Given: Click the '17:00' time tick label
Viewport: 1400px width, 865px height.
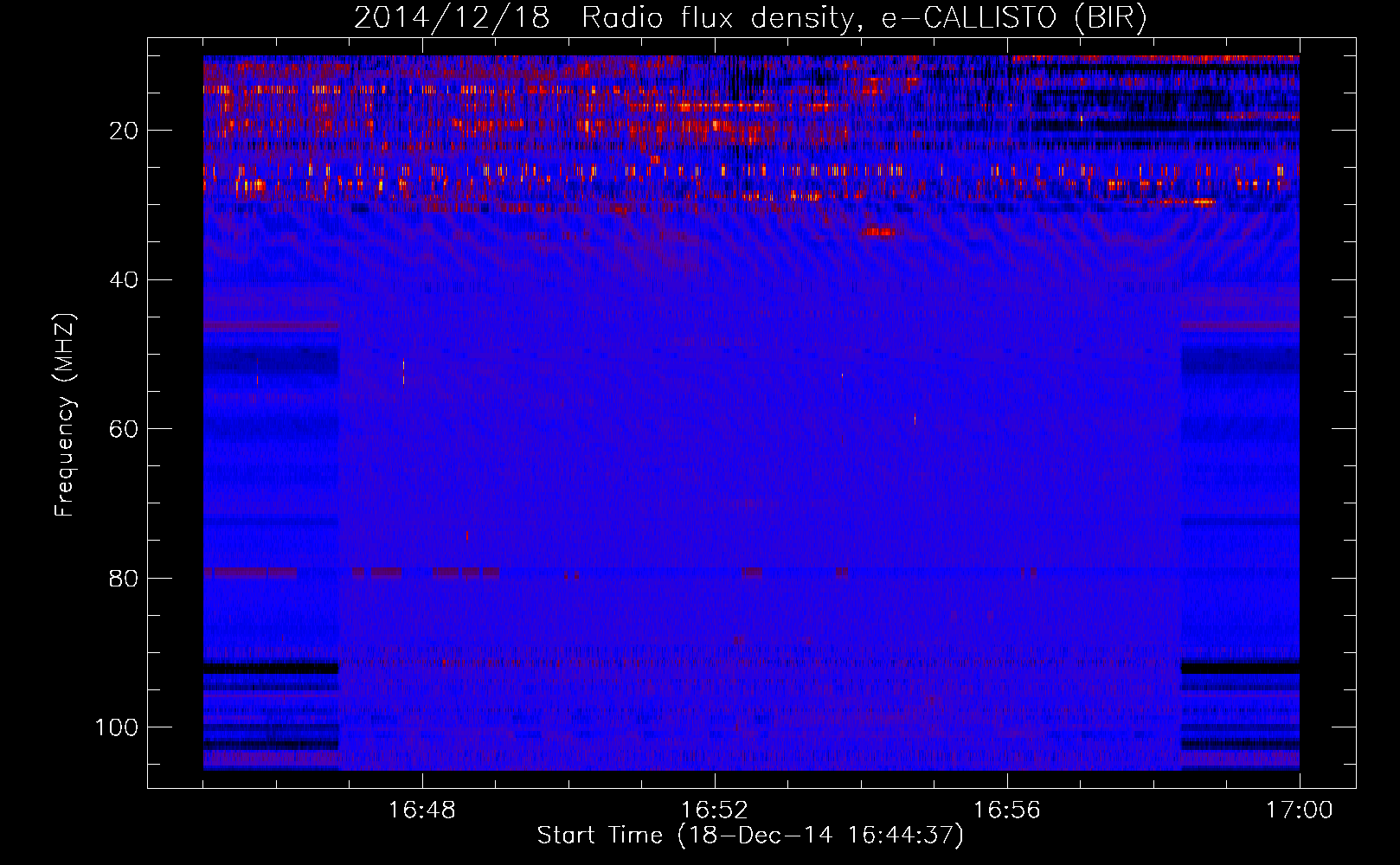Looking at the screenshot, I should (1300, 810).
